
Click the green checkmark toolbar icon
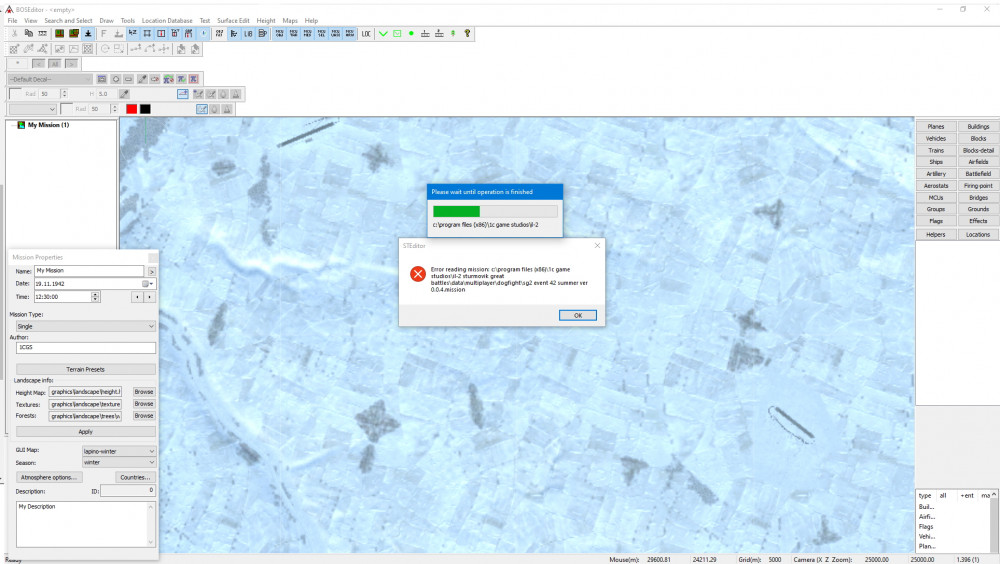[x=383, y=34]
